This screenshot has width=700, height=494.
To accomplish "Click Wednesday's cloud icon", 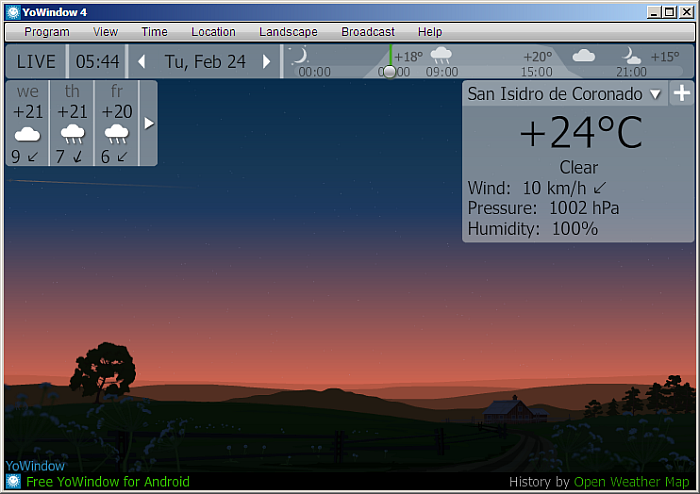I will 27,134.
